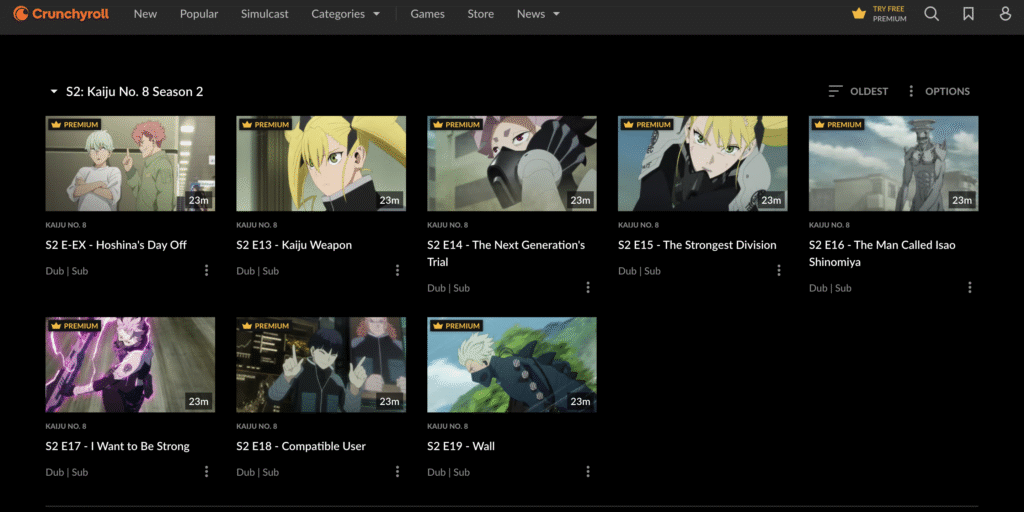Open title S2 E16 - The Man Called Isao Shinomiya
The height and width of the screenshot is (512, 1024).
[882, 253]
